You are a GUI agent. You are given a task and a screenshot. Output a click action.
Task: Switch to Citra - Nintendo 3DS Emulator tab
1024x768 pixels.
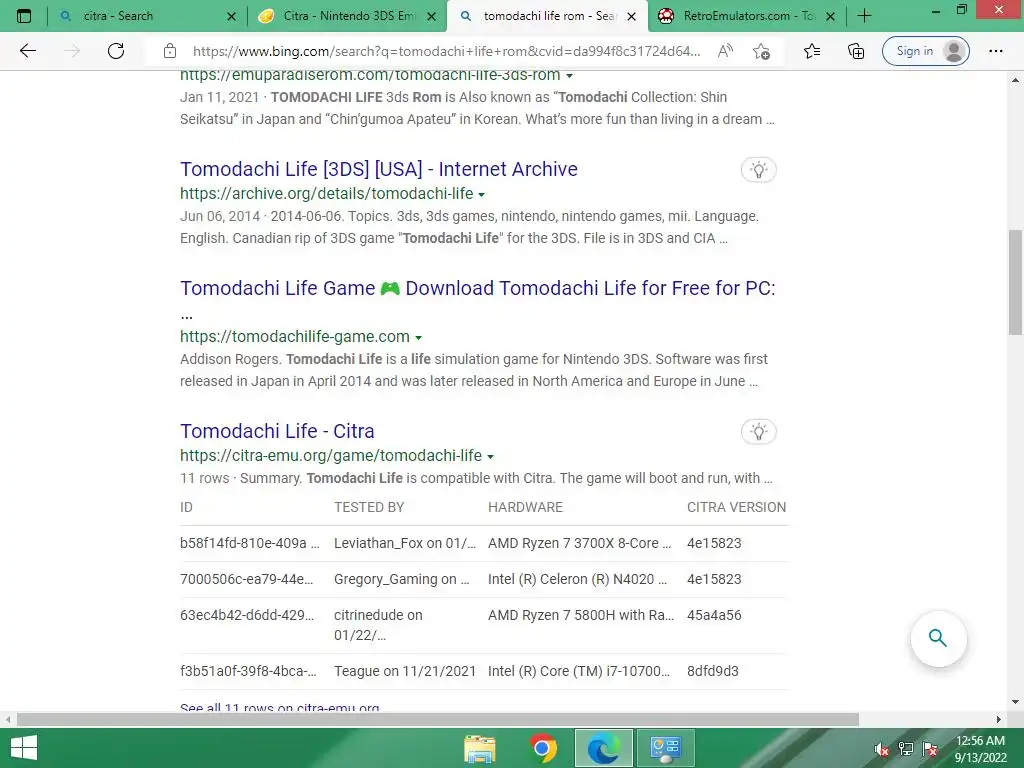point(346,16)
